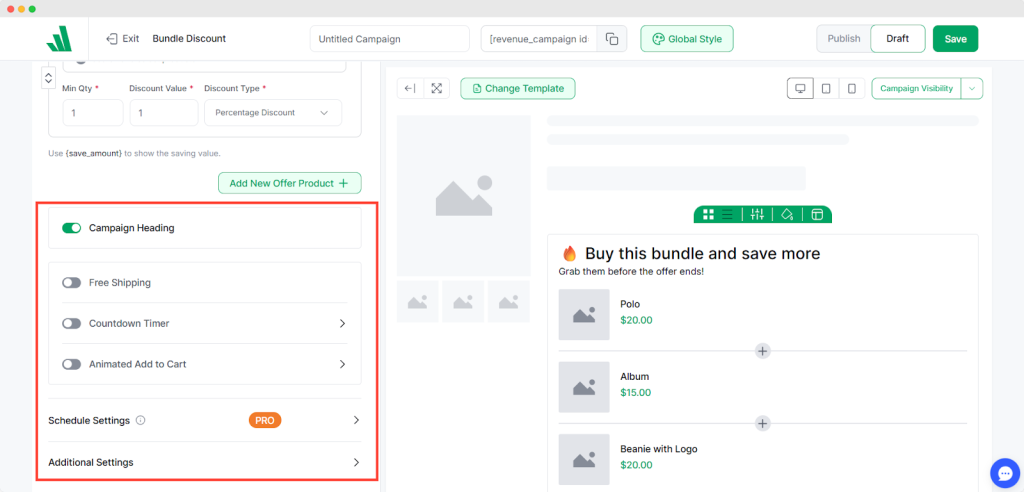Click Schedule Settings info icon
The image size is (1024, 492).
(140, 420)
